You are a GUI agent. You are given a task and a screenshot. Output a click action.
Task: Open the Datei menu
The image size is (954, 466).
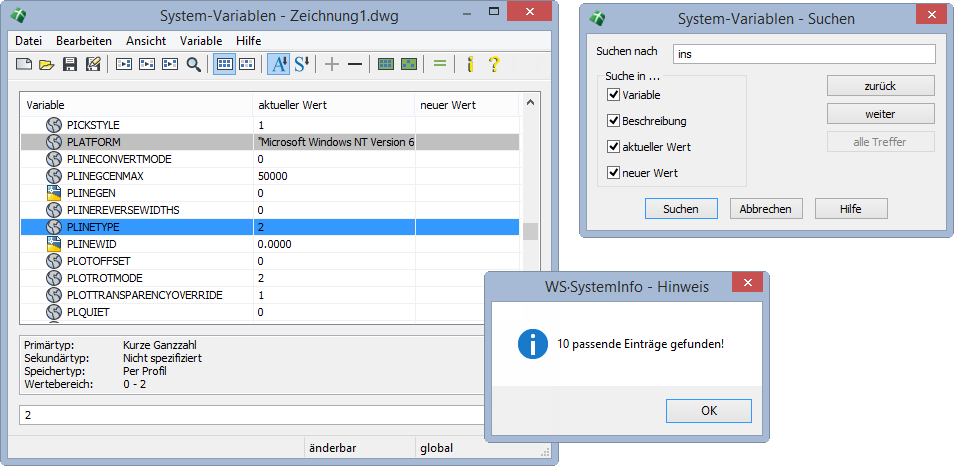(x=28, y=41)
